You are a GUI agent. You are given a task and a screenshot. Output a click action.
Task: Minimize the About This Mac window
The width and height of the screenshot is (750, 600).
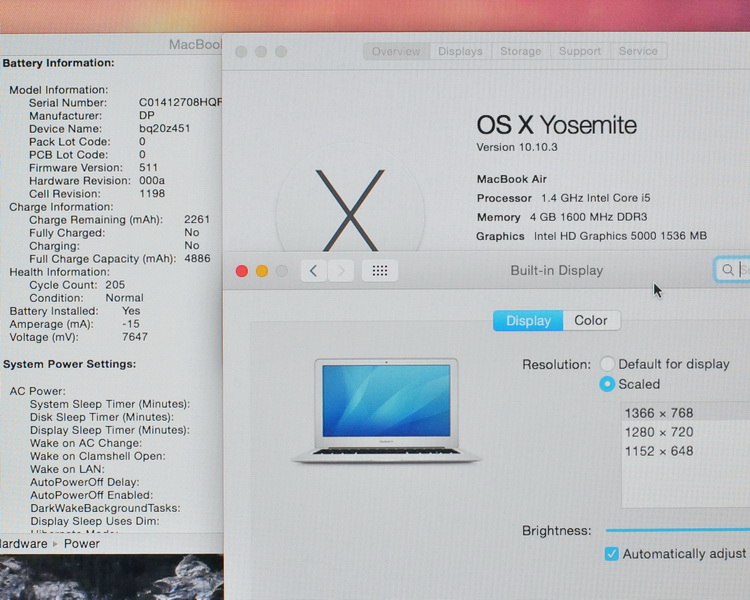pyautogui.click(x=261, y=52)
